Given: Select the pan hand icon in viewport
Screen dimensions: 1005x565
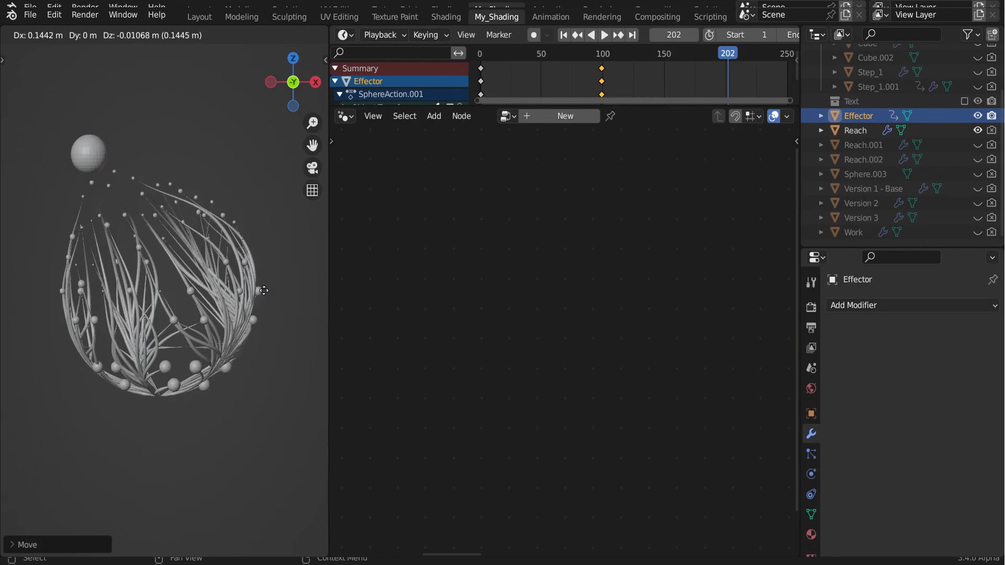Looking at the screenshot, I should [x=312, y=145].
